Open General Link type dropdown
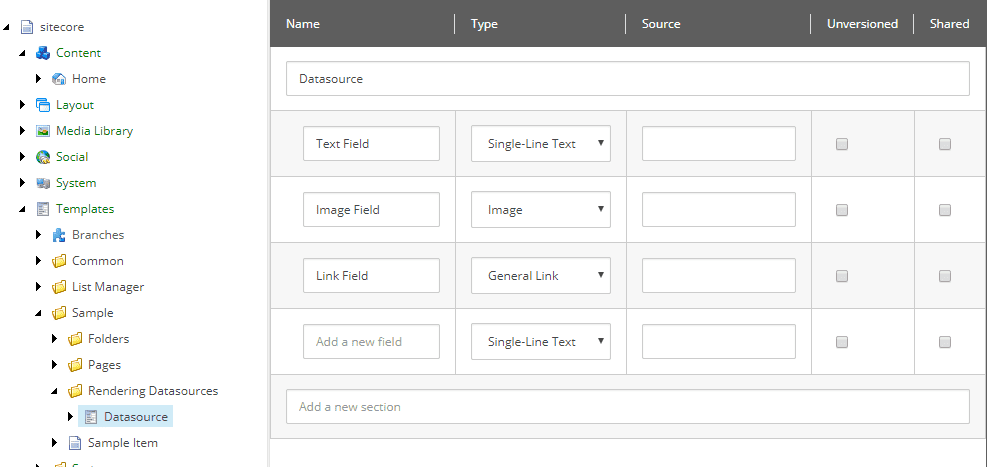 coord(541,276)
